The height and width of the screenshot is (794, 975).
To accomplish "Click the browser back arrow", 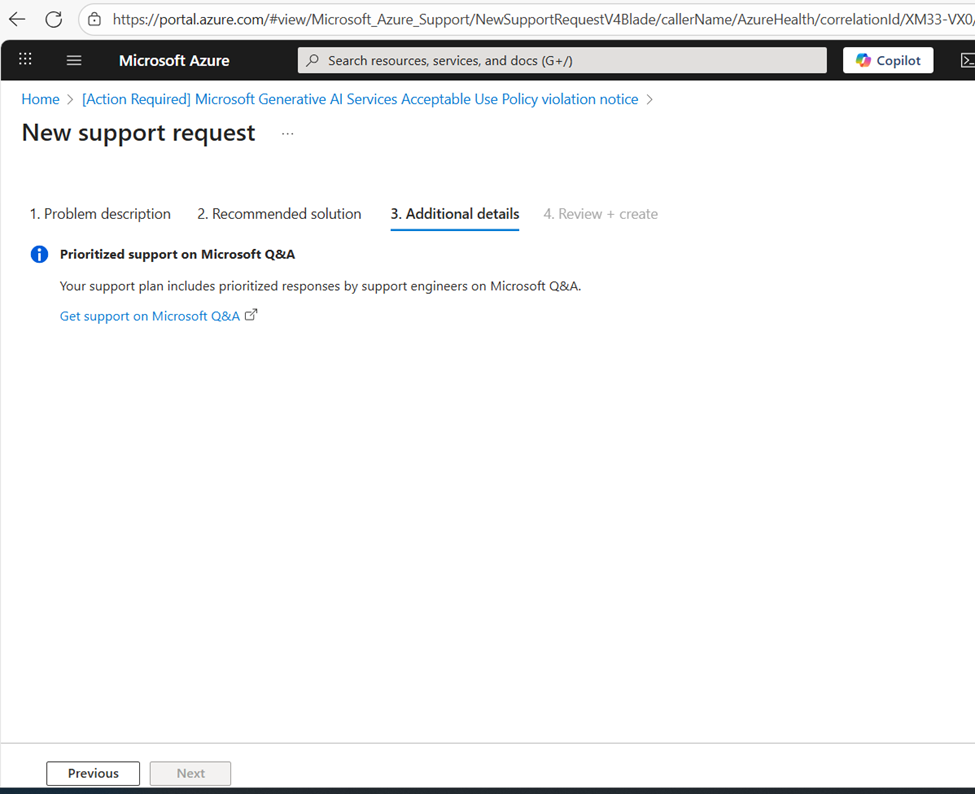I will (17, 19).
